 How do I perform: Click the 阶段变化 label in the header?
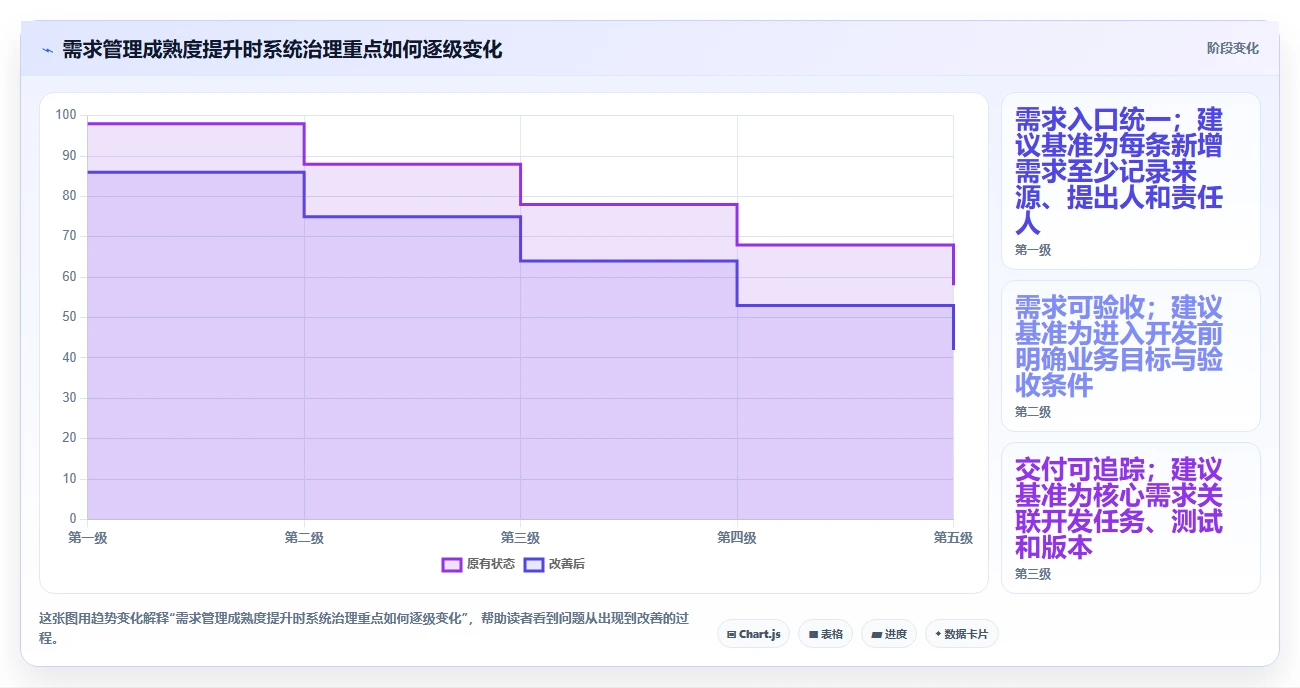point(1233,48)
